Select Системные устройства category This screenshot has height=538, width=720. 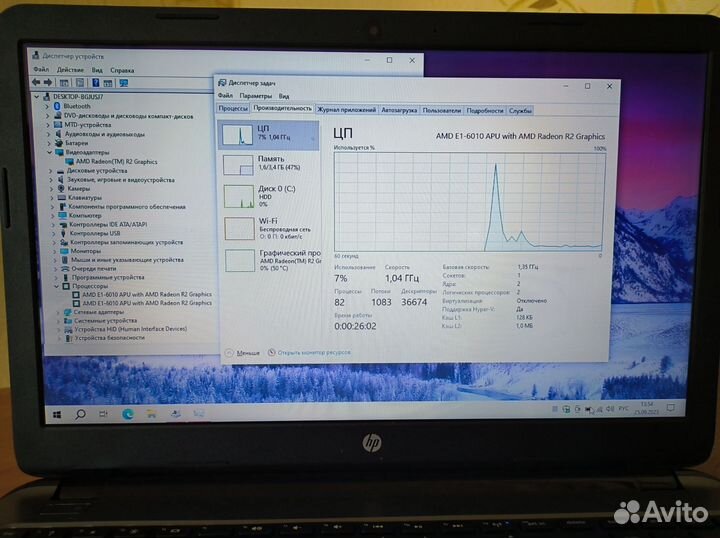click(x=106, y=320)
